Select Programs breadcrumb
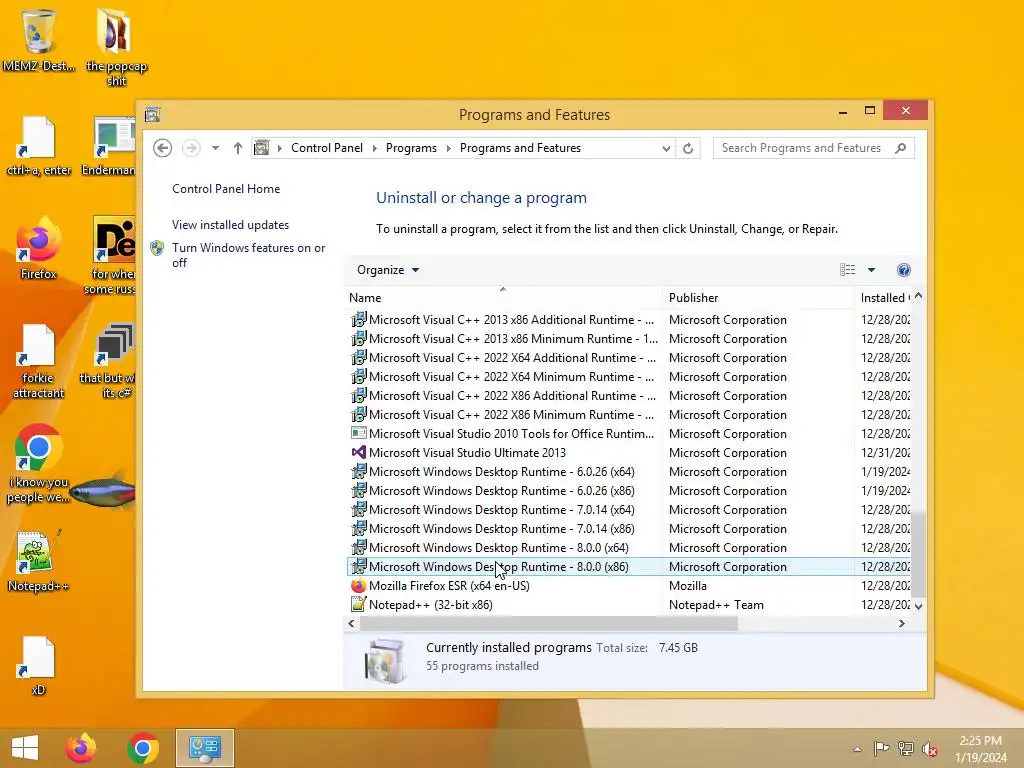The image size is (1024, 768). click(x=411, y=148)
